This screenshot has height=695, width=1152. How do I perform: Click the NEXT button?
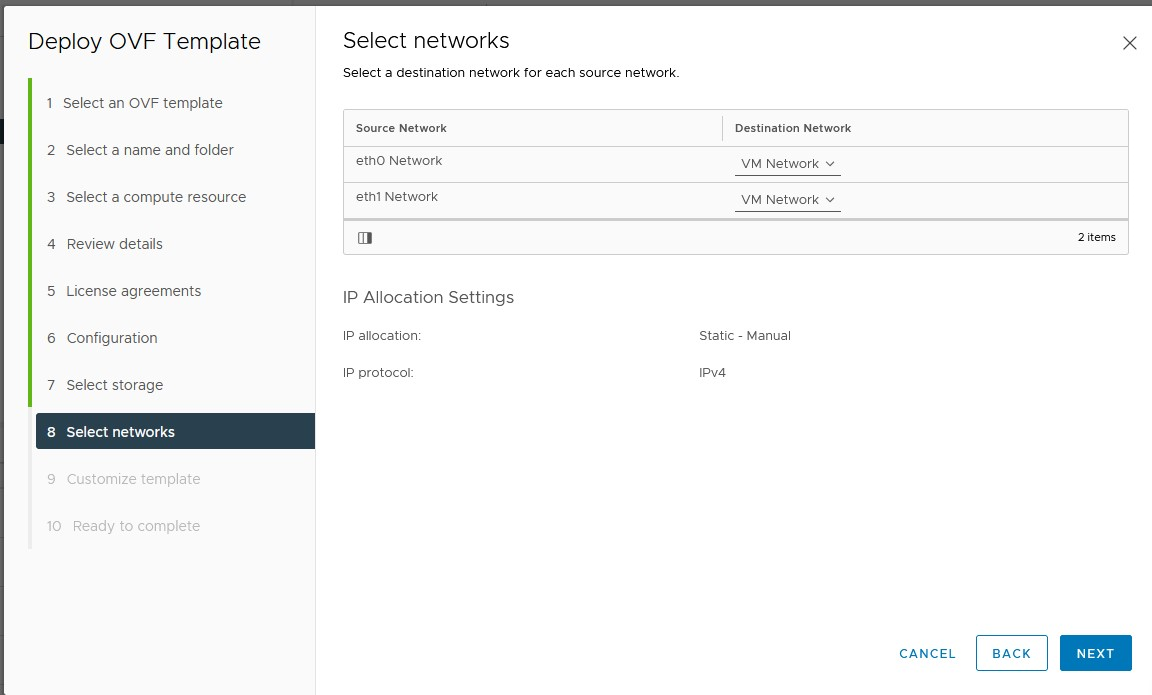click(1095, 652)
